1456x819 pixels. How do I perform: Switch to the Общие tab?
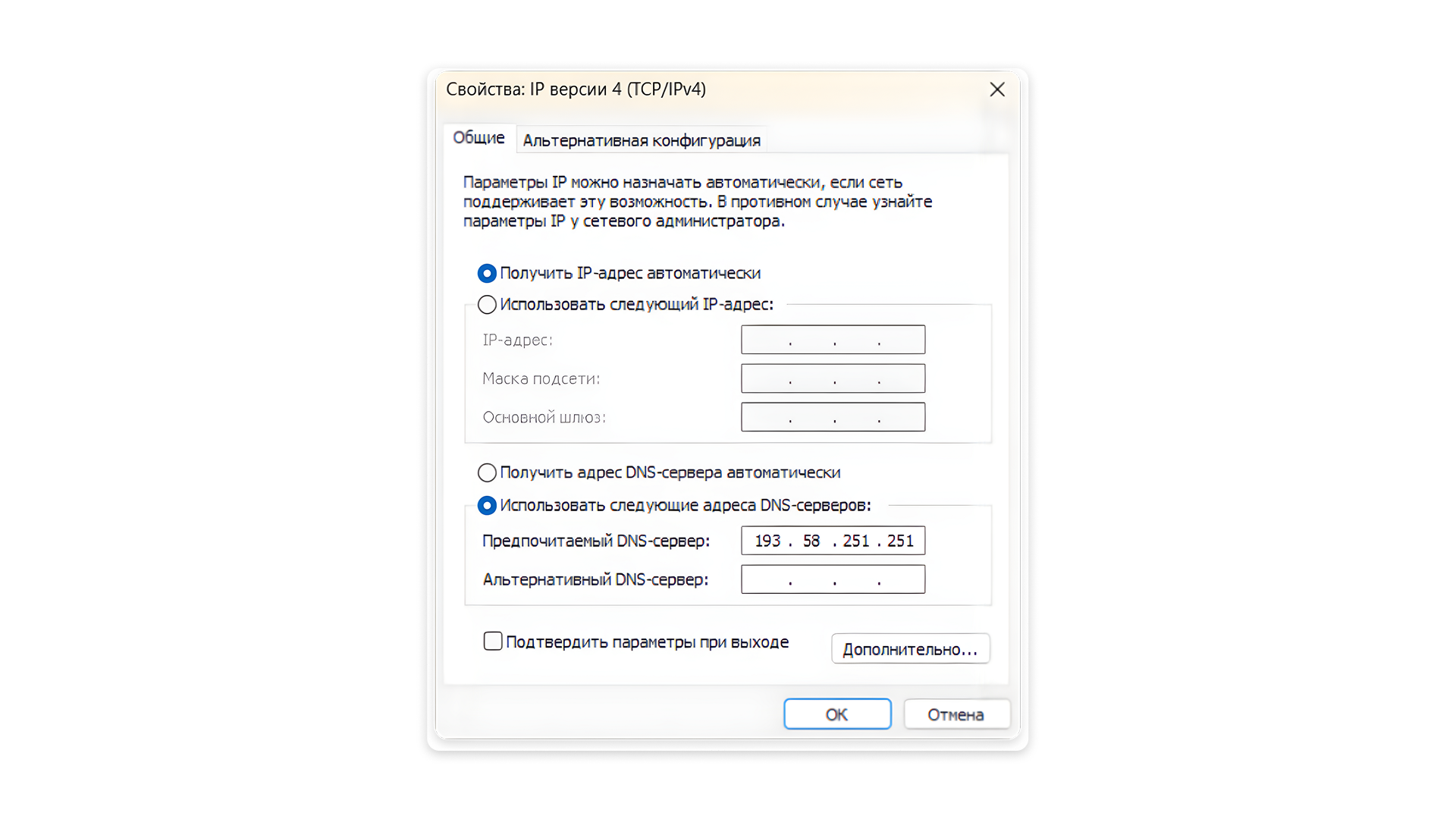[479, 138]
